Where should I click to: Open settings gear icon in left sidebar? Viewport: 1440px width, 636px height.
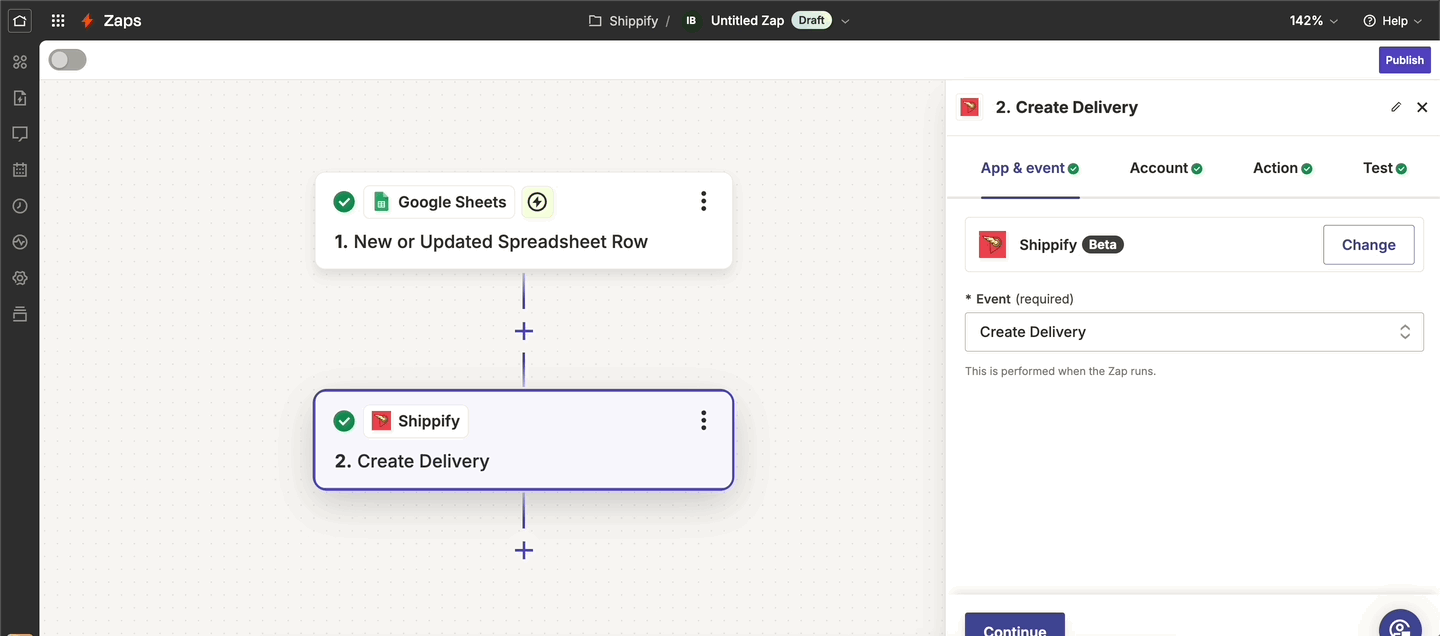tap(20, 278)
